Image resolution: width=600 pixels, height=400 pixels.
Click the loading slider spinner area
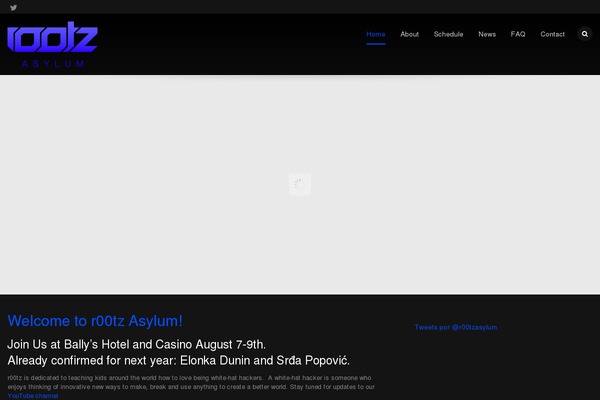coord(300,184)
